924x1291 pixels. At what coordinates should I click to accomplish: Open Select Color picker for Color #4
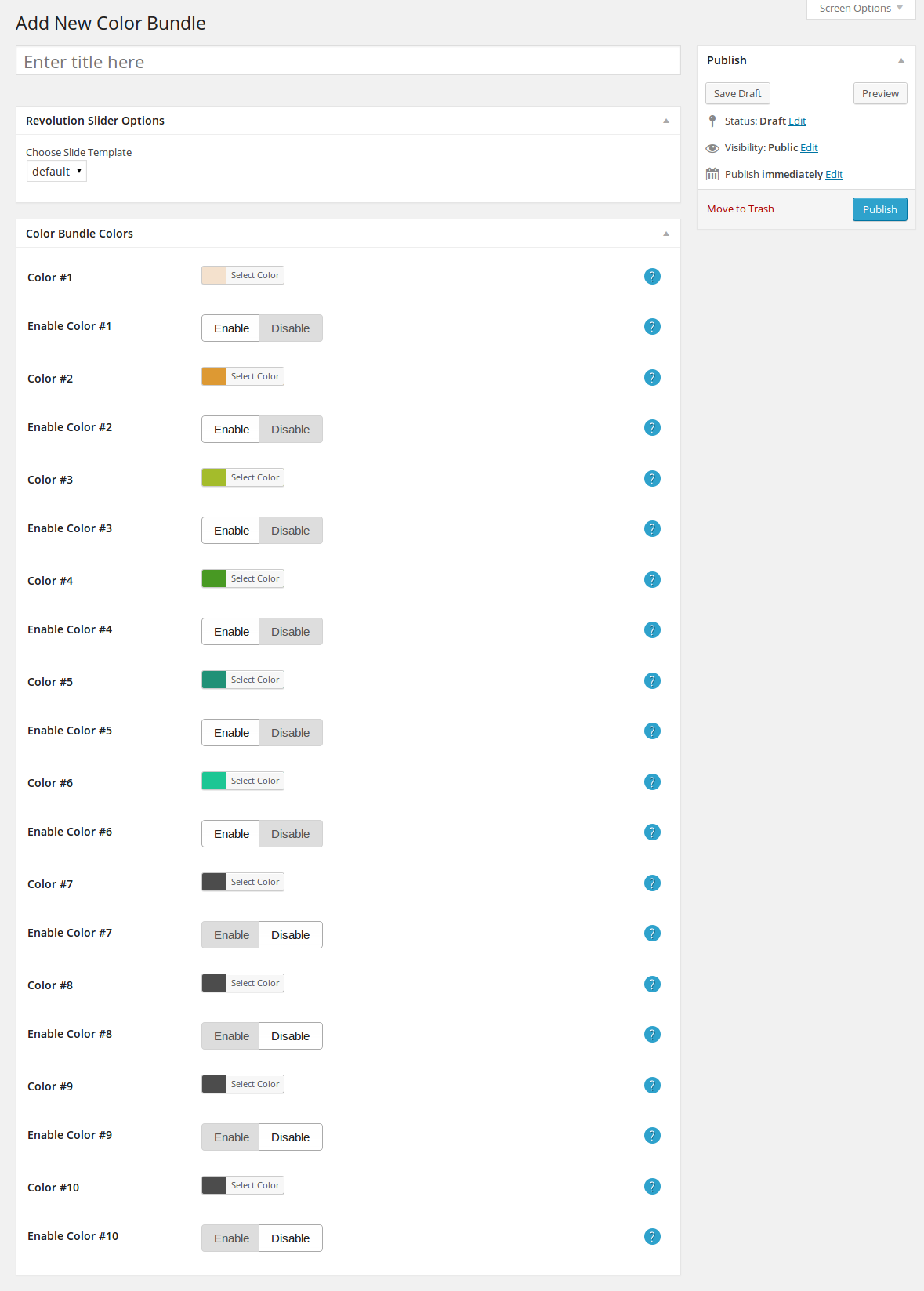255,578
